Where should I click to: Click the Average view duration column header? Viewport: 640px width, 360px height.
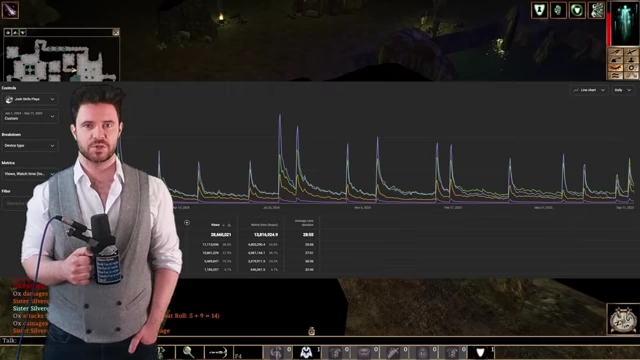click(304, 223)
